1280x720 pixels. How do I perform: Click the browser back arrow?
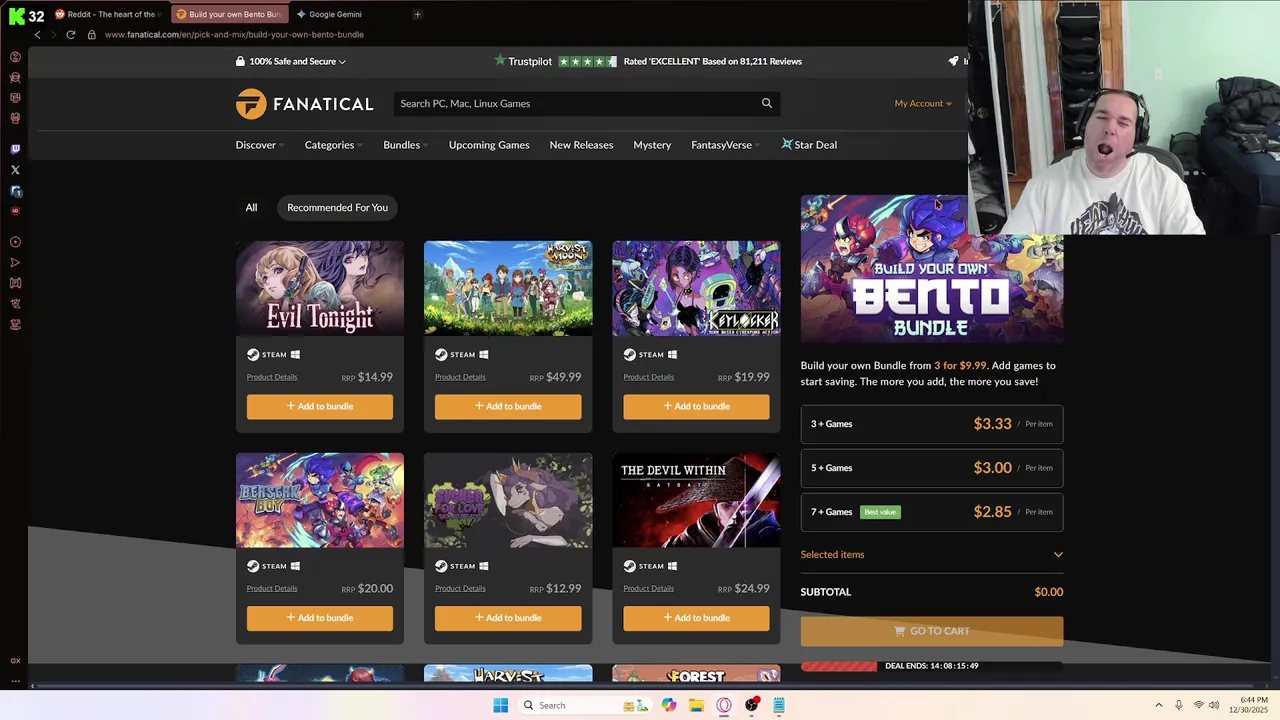(x=37, y=34)
